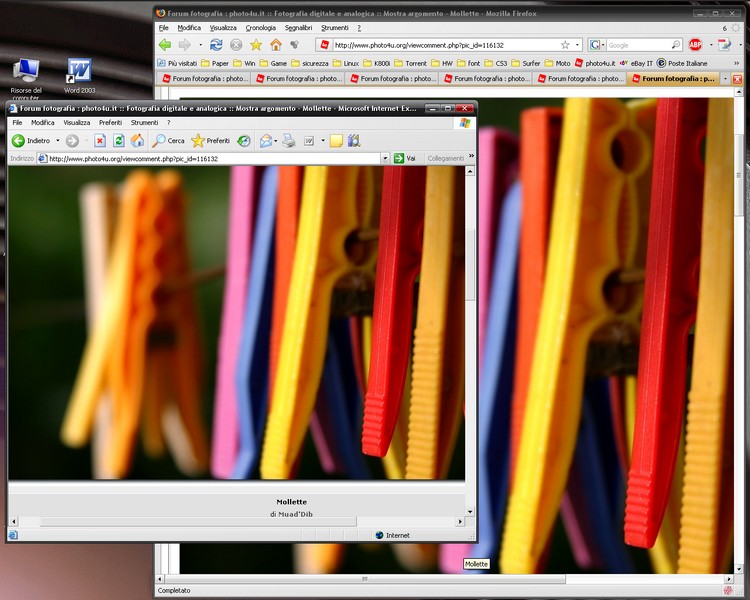This screenshot has width=750, height=600.
Task: Open the Firefox list-all-tabs dropdown
Action: (x=725, y=78)
